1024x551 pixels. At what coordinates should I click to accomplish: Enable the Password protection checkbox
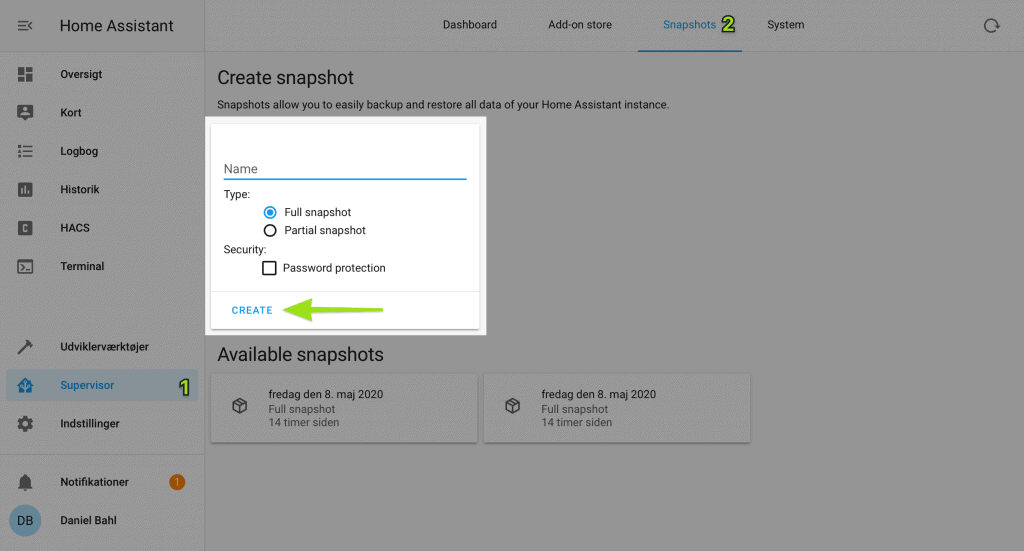coord(269,268)
